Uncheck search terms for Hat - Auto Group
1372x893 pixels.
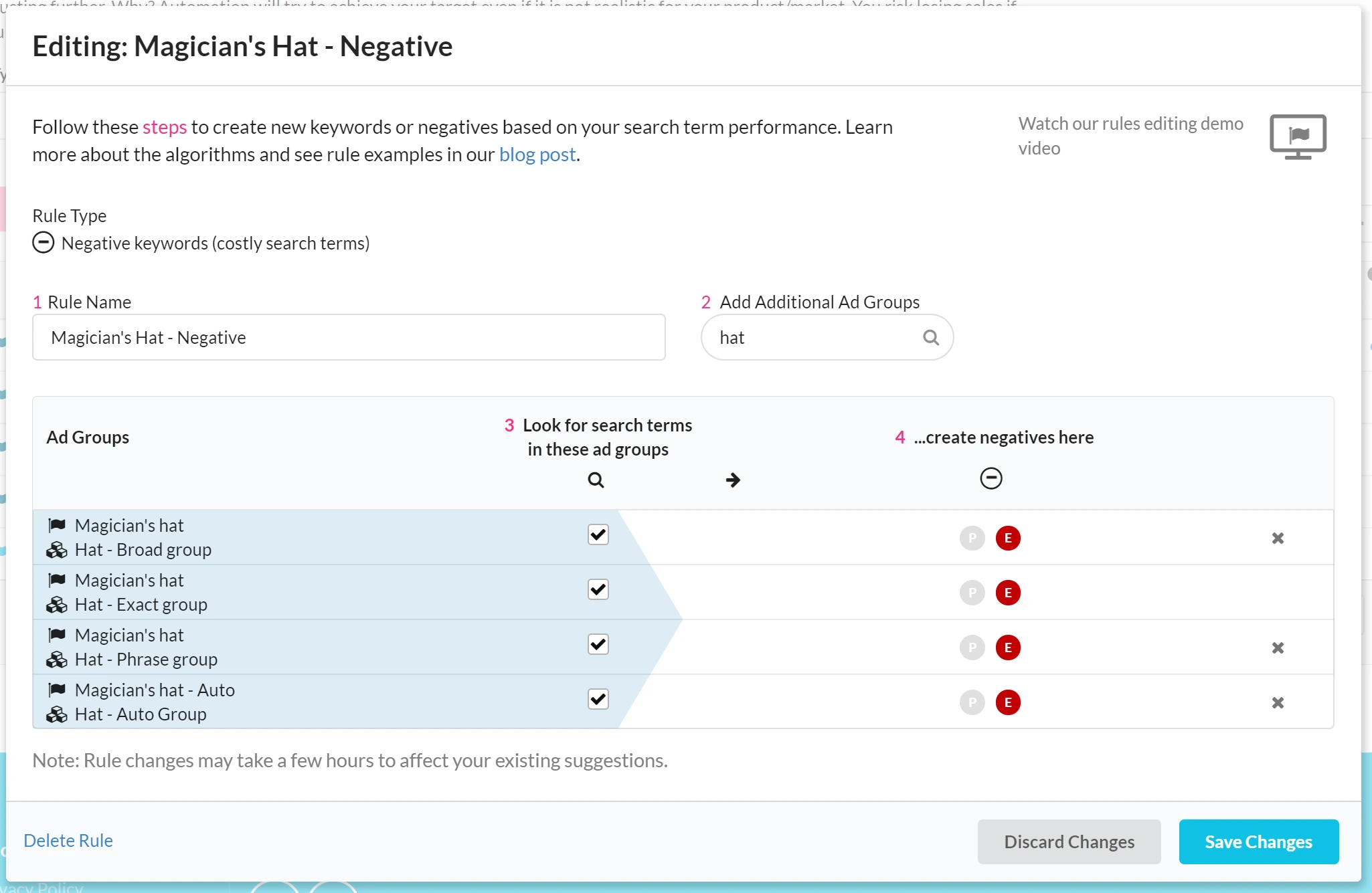point(598,699)
